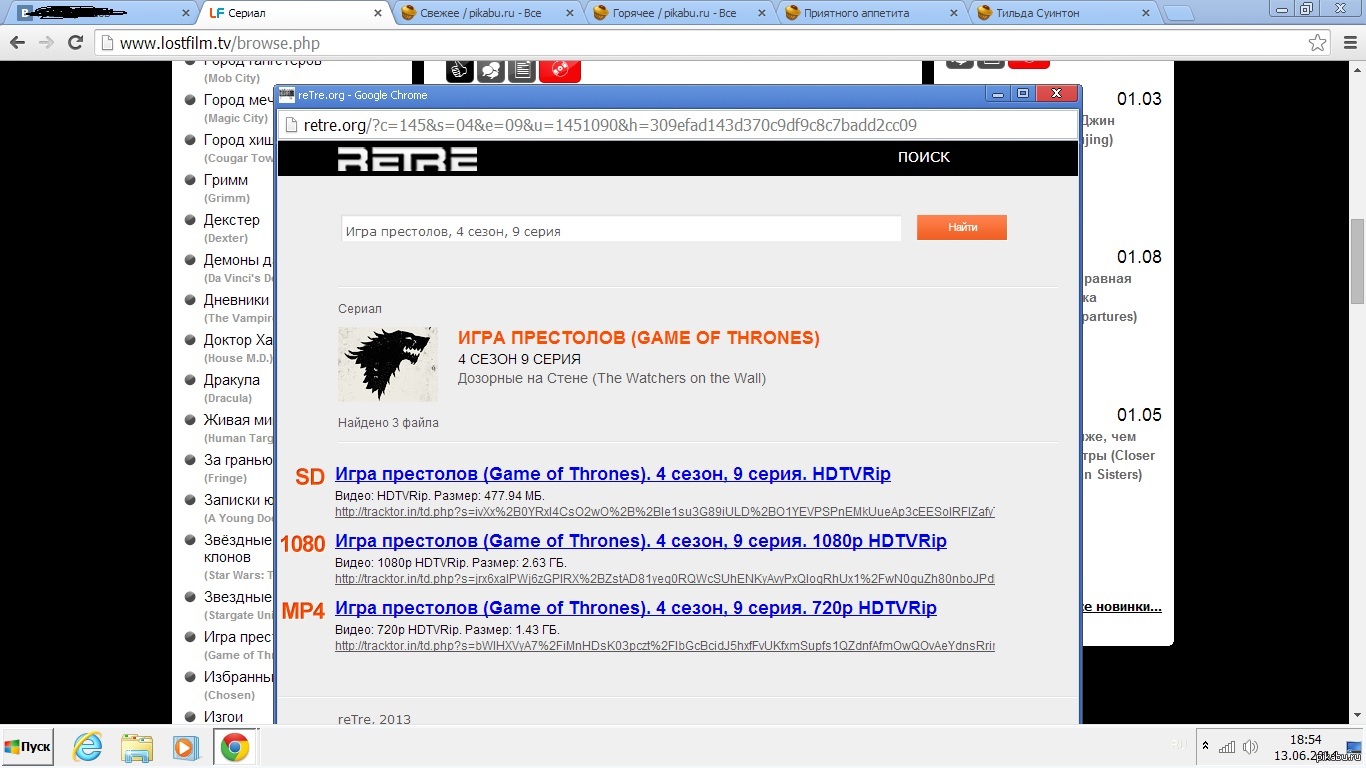
Task: Click the tracktor.in URL under the HDTVRip result
Action: click(x=665, y=512)
